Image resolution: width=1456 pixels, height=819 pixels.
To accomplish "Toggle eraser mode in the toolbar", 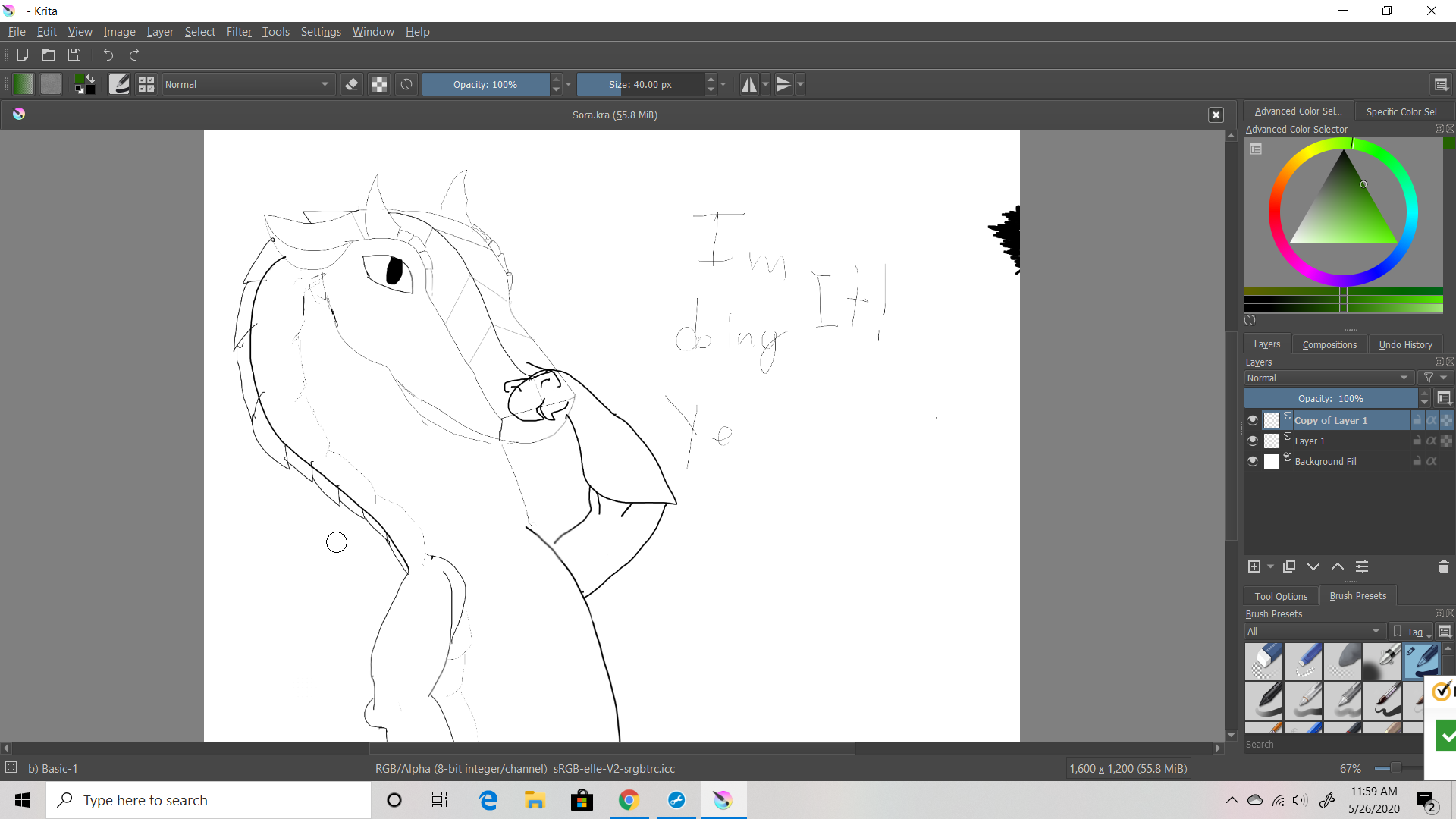I will pyautogui.click(x=351, y=84).
